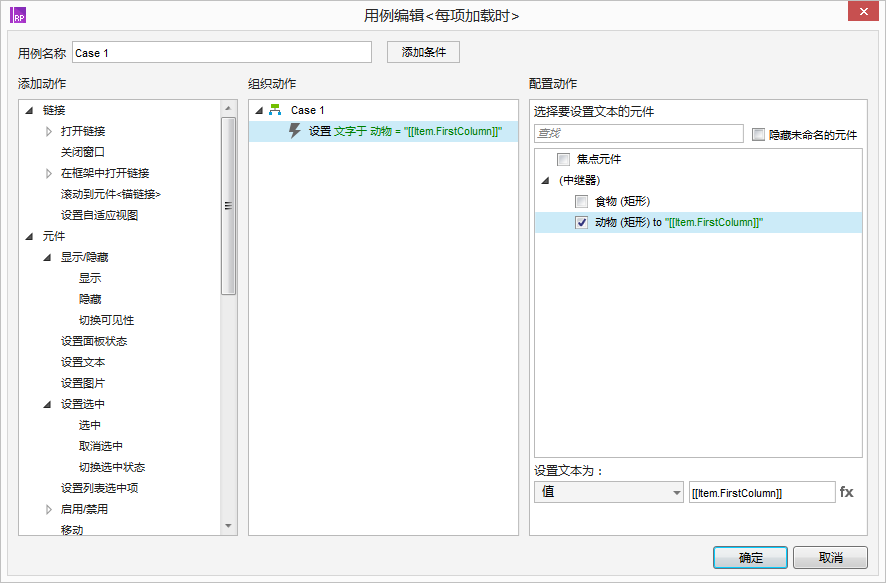Select the 显示 action
This screenshot has width=886, height=583.
coord(90,278)
